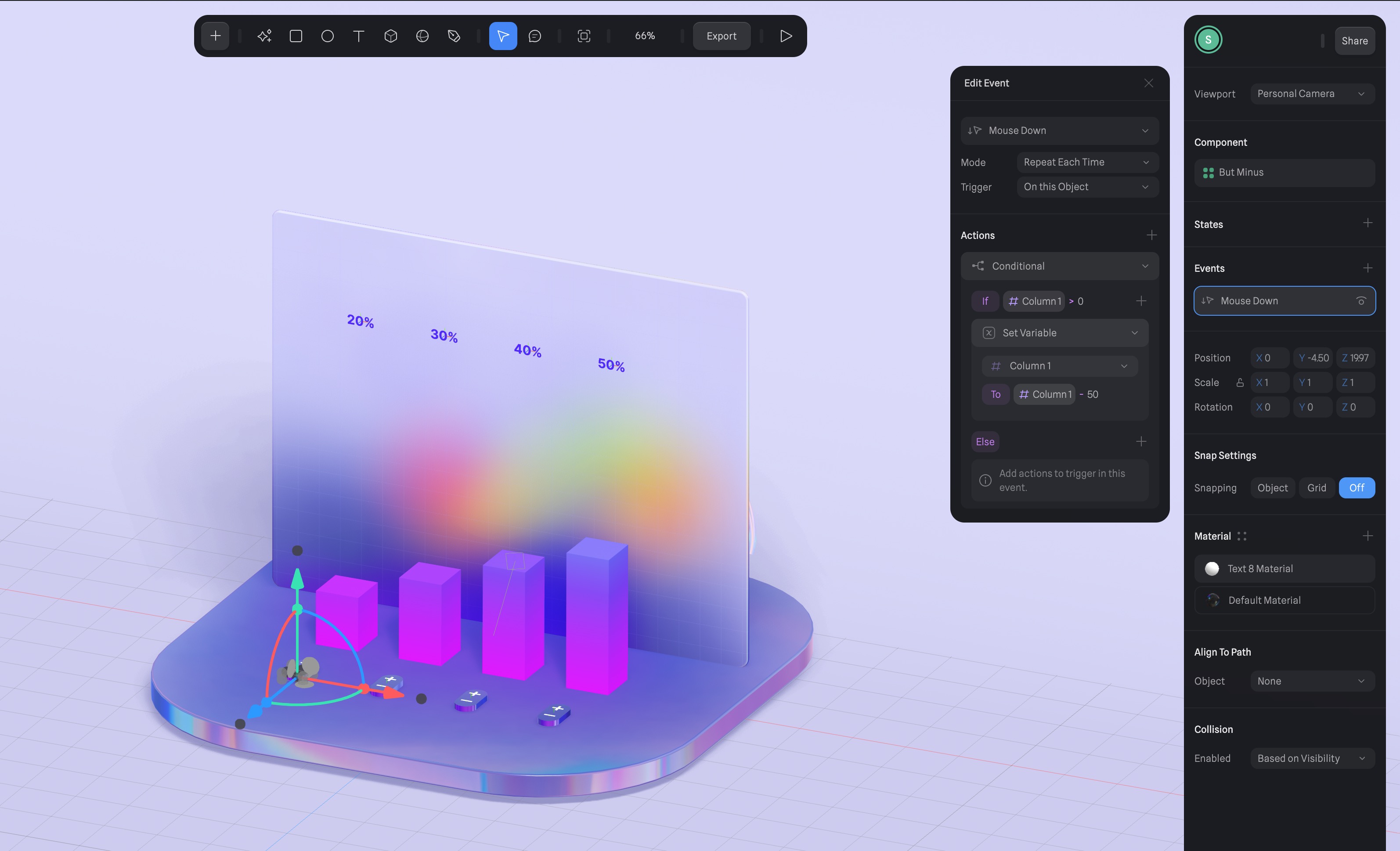
Task: Activate the Comment tool
Action: (534, 36)
